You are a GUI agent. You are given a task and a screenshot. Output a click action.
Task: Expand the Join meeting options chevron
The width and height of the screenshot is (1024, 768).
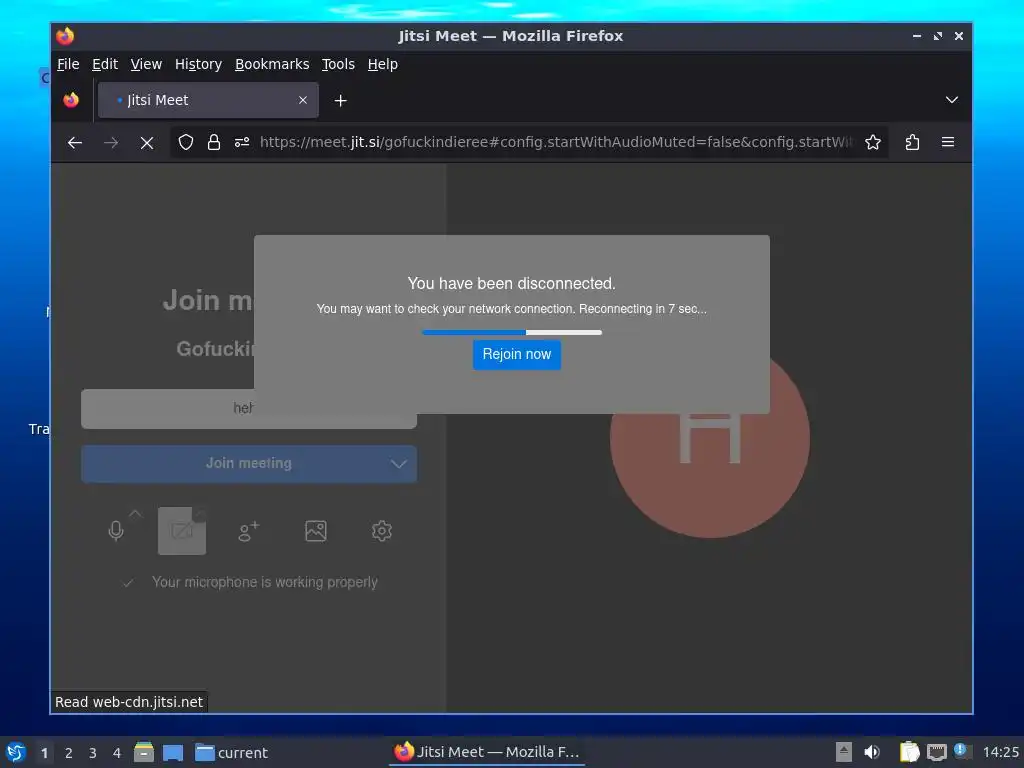tap(399, 464)
